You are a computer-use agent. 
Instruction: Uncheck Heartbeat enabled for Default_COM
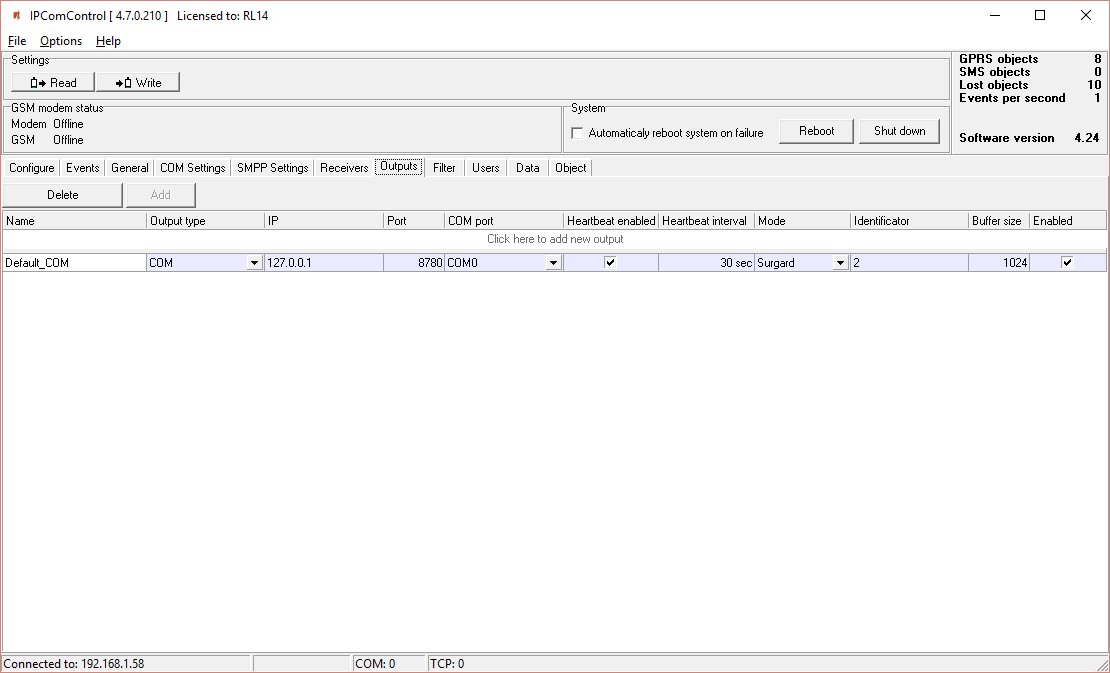(610, 263)
